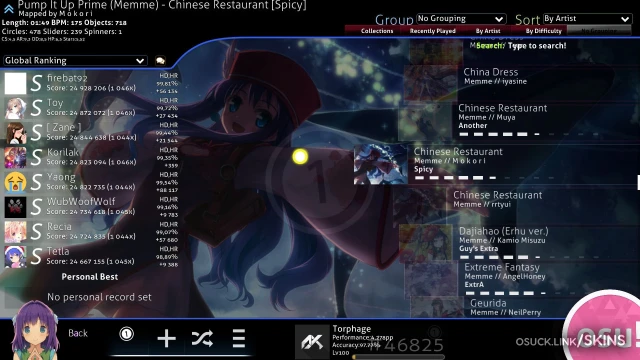
Task: Click WubWoofWolf's avatar image
Action: tap(16, 207)
